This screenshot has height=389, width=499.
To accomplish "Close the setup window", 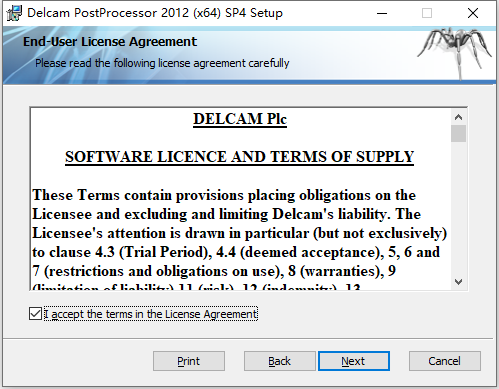I will [473, 13].
